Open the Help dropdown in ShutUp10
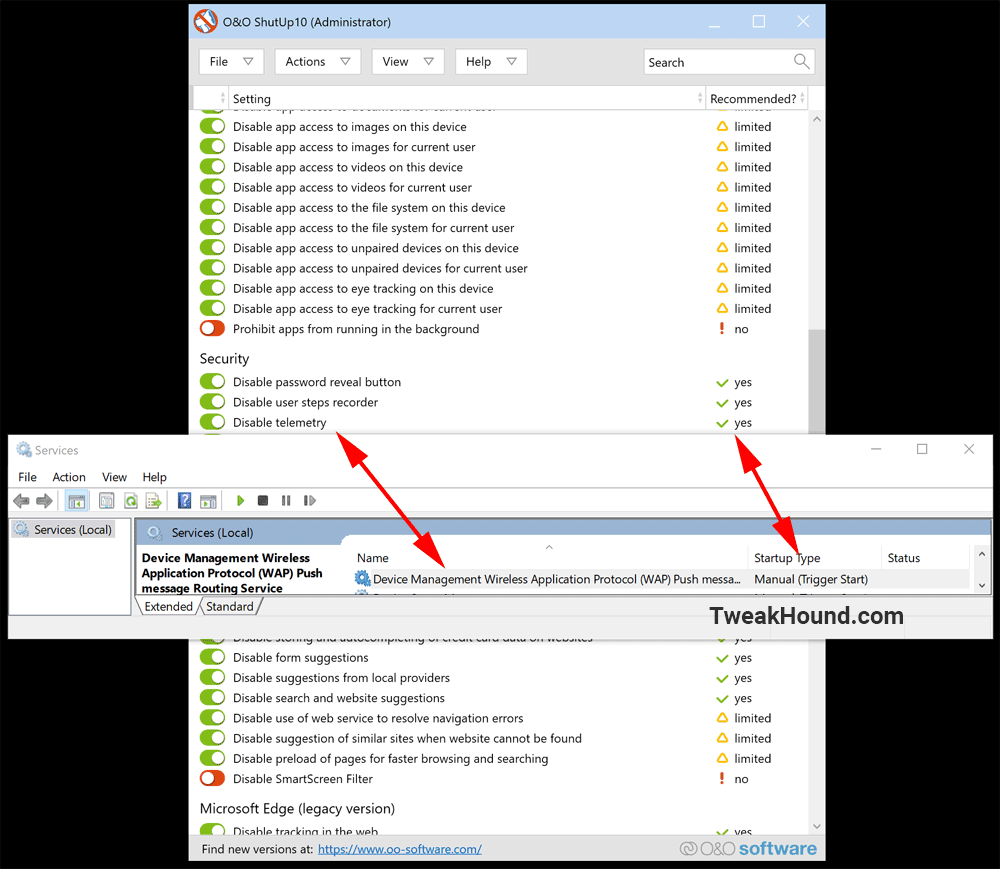Viewport: 1000px width, 869px height. (x=491, y=61)
